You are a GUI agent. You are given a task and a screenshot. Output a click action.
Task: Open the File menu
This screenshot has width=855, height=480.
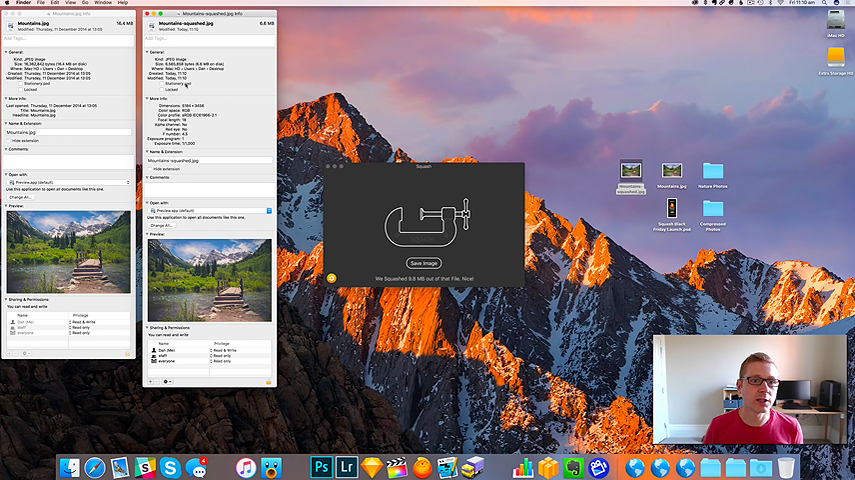coord(41,3)
